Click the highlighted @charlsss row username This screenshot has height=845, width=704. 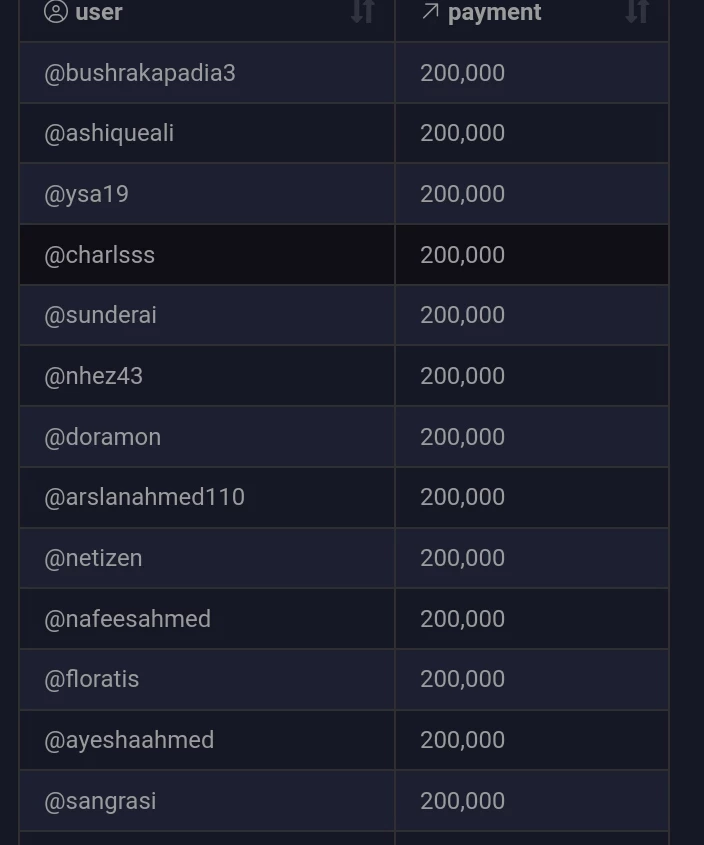tap(99, 255)
